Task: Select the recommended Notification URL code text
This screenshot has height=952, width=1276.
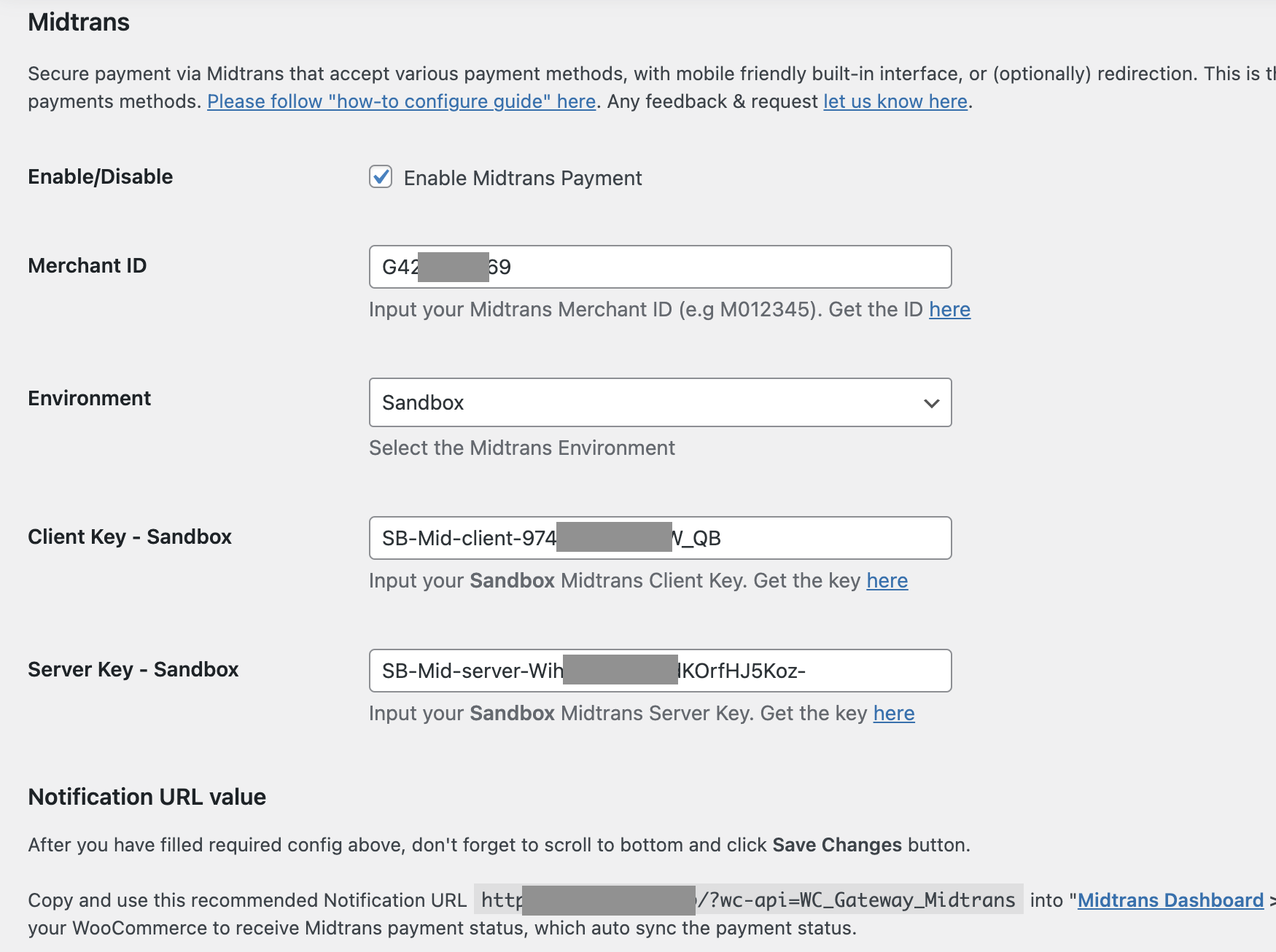Action: tap(748, 900)
